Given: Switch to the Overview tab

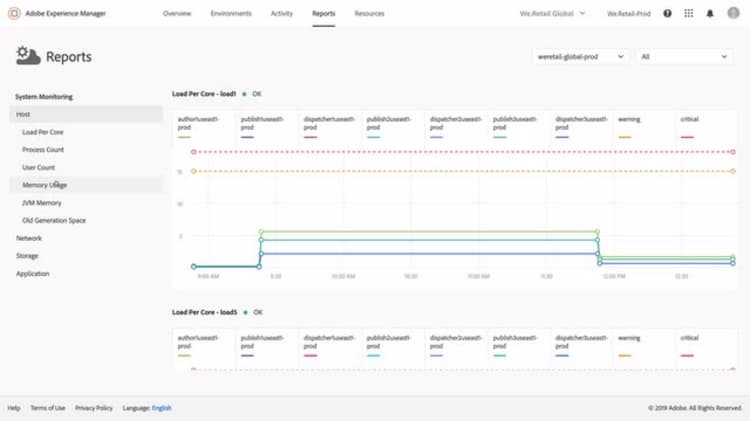Looking at the screenshot, I should pyautogui.click(x=176, y=13).
